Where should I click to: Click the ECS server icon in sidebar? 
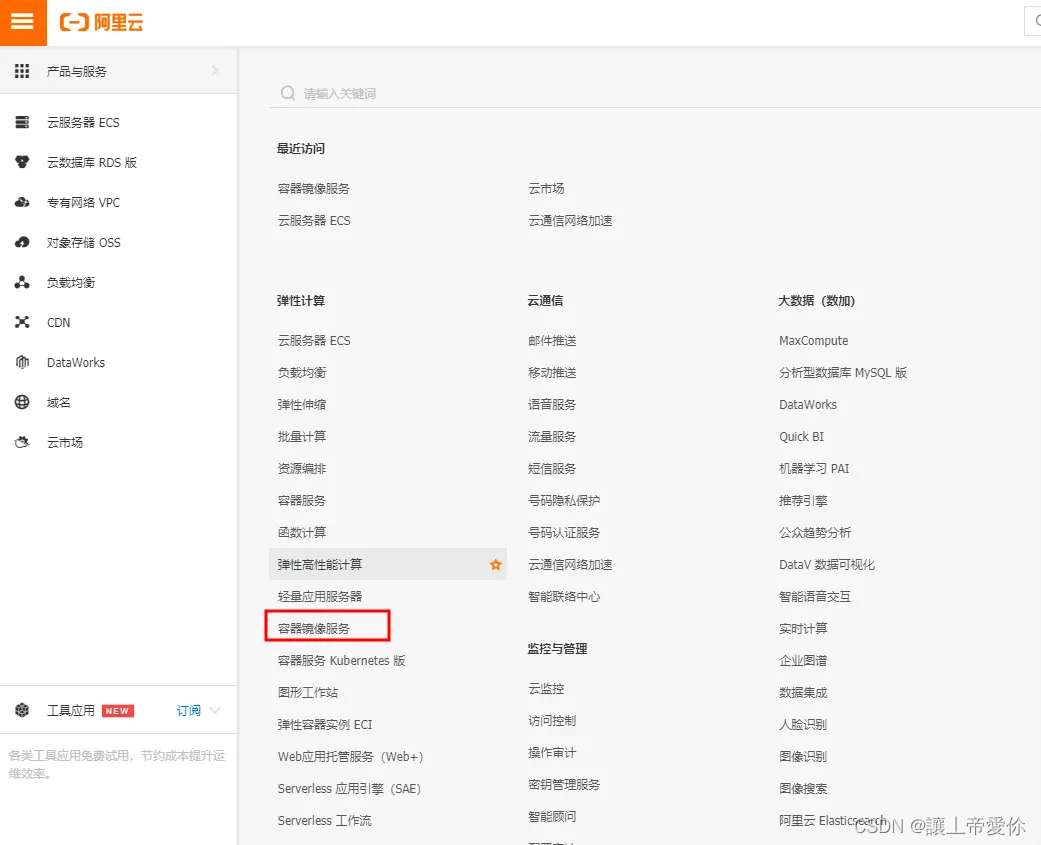(22, 122)
